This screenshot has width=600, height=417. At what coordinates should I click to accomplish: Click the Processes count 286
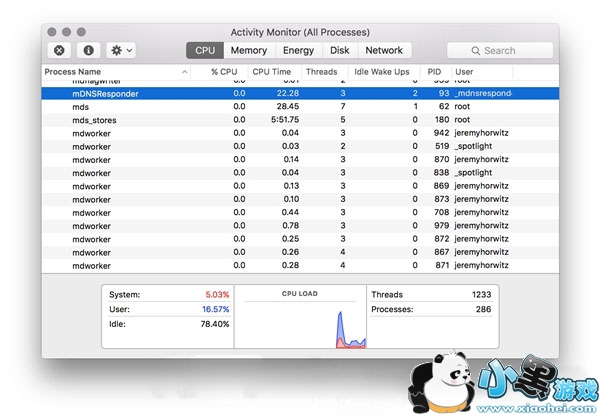click(x=484, y=309)
